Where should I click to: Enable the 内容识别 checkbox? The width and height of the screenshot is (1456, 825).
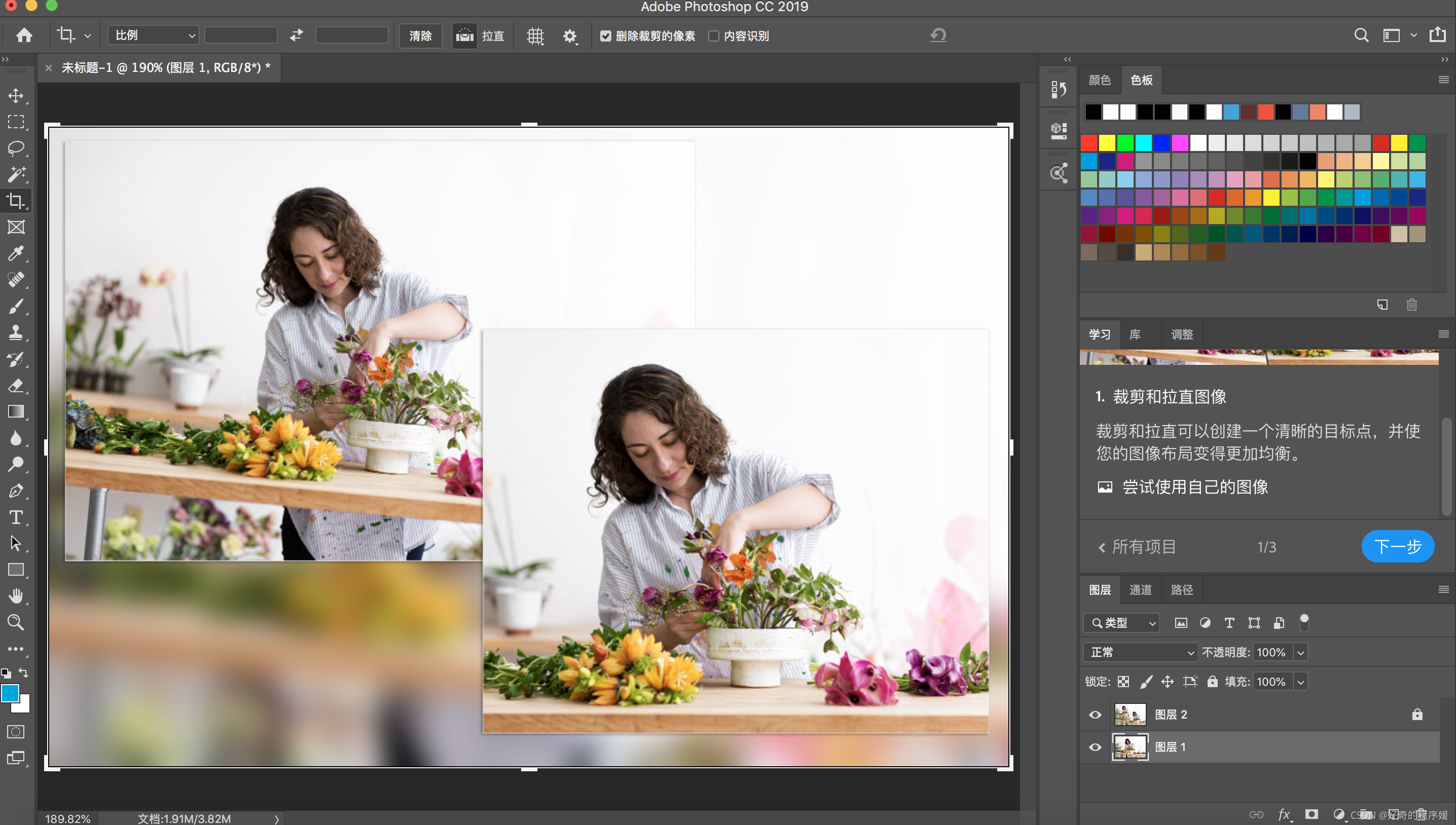pyautogui.click(x=713, y=35)
